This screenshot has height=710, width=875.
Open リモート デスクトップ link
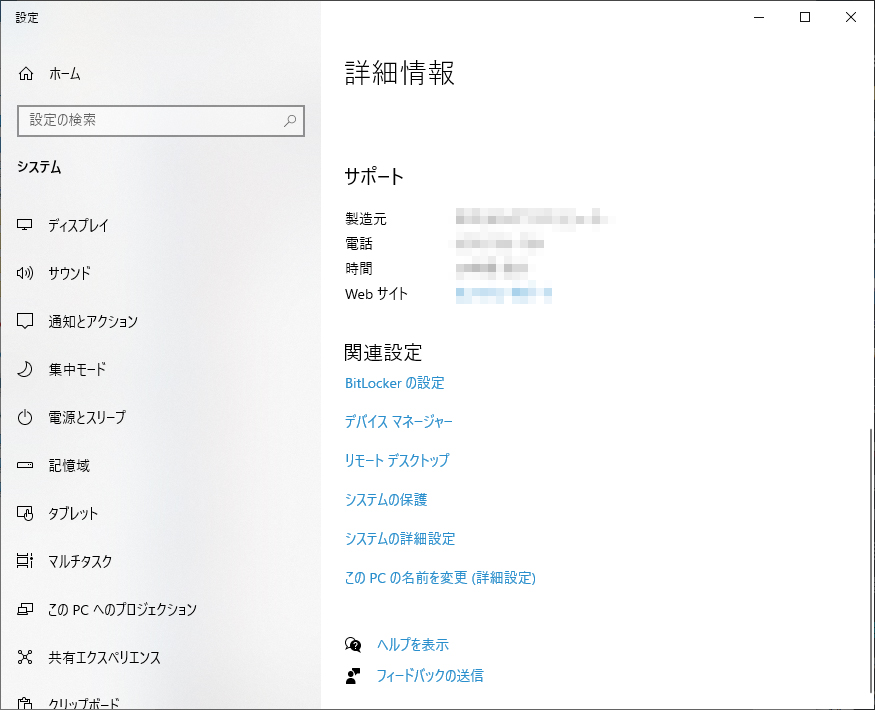[396, 461]
